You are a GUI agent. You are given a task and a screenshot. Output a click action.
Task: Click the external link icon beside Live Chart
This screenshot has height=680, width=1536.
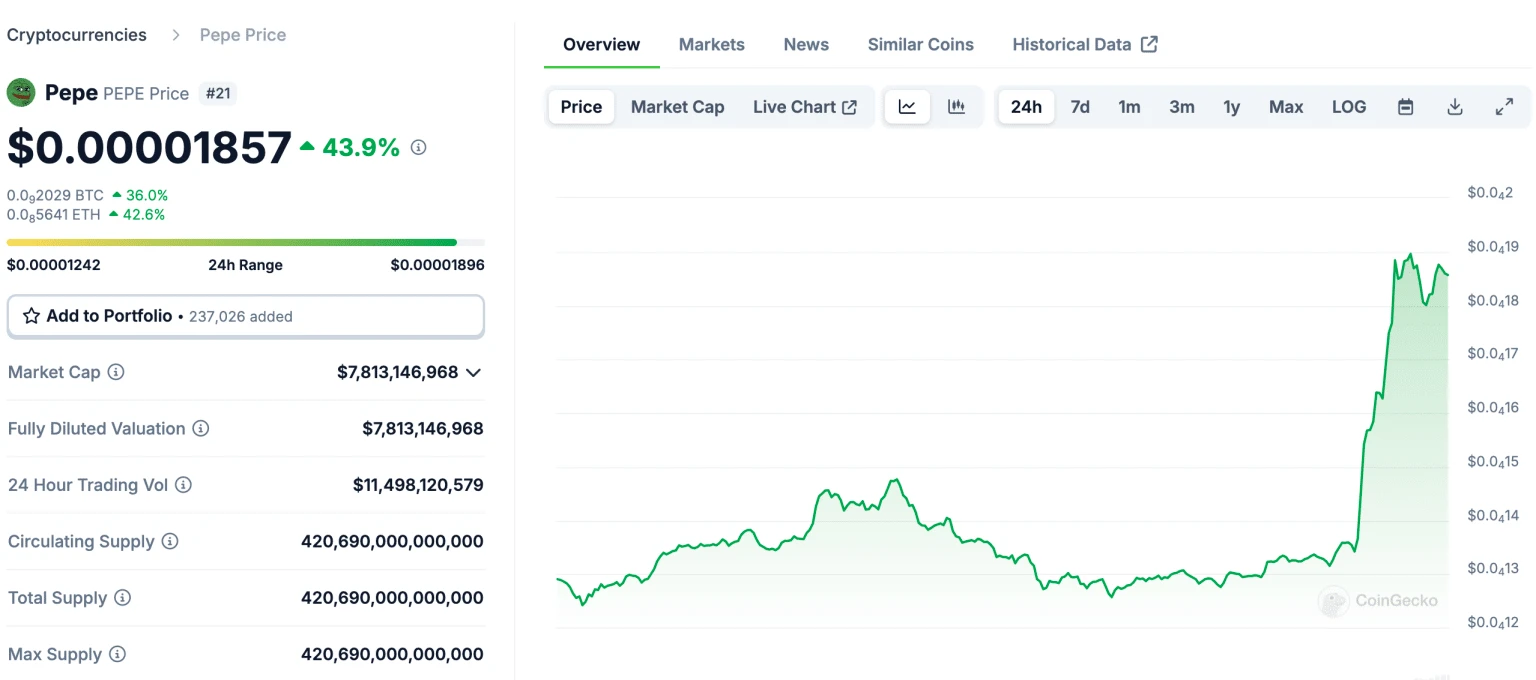[850, 107]
